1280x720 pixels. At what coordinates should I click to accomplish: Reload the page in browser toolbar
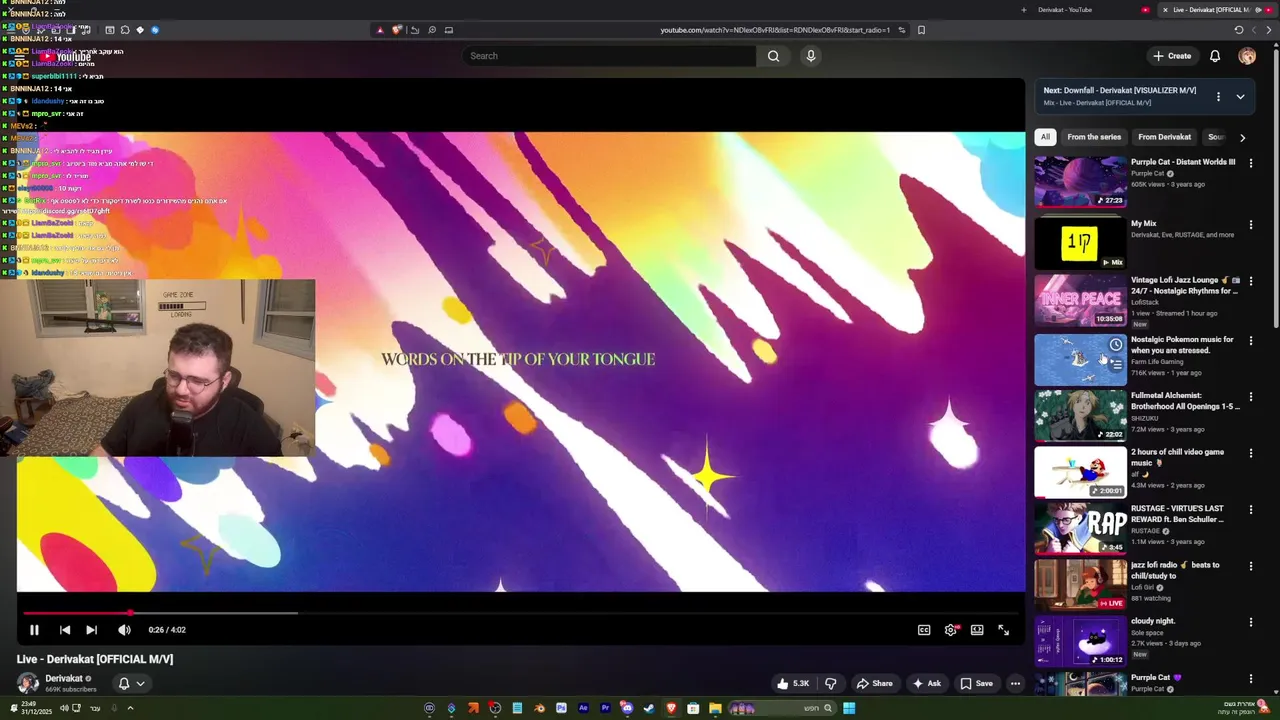(x=1238, y=30)
